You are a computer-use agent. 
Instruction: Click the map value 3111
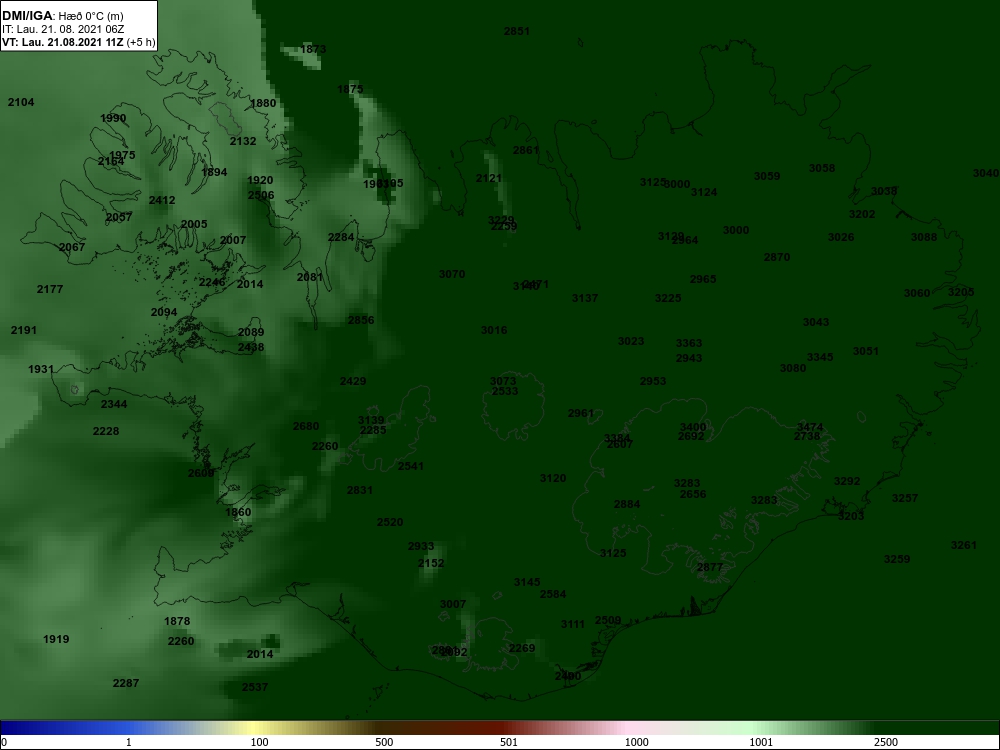[573, 624]
